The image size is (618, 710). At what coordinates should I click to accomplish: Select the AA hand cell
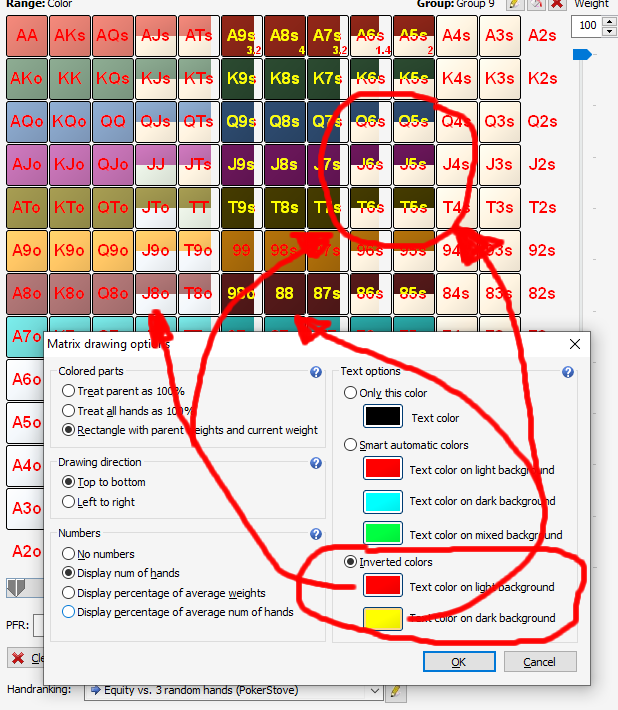(27, 36)
